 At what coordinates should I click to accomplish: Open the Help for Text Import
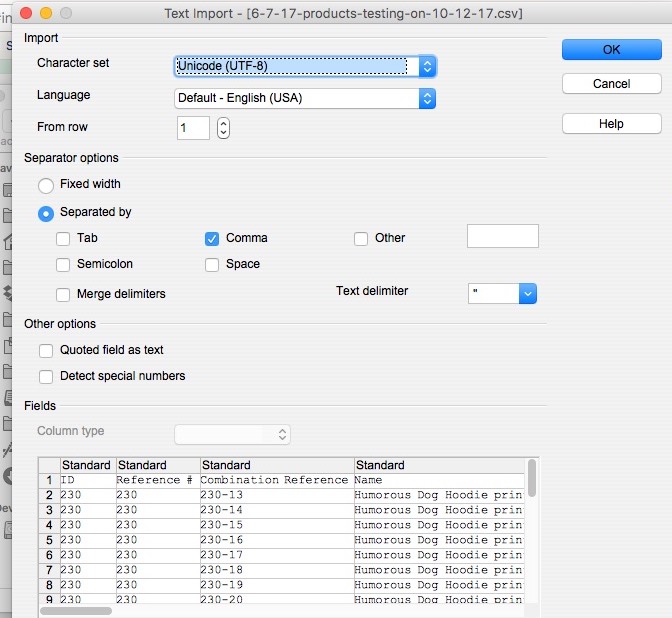click(612, 124)
